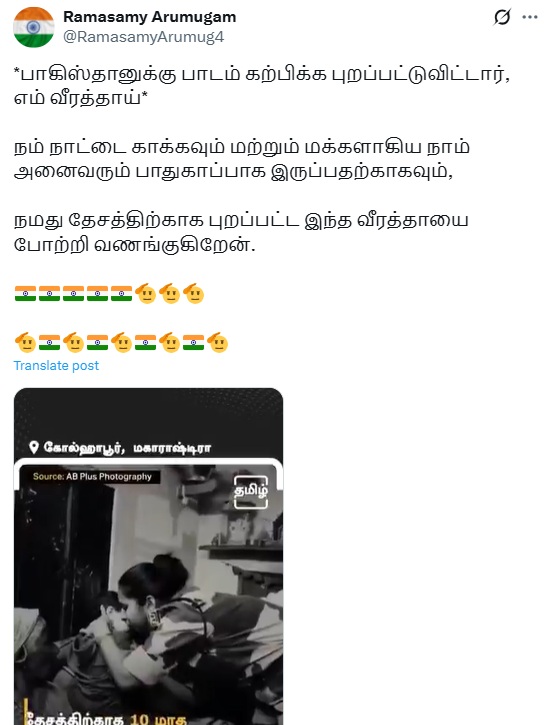Viewport: 548px width, 725px height.
Task: Click the தேசத்திற்காக 10 மாத video caption
Action: coord(107,718)
